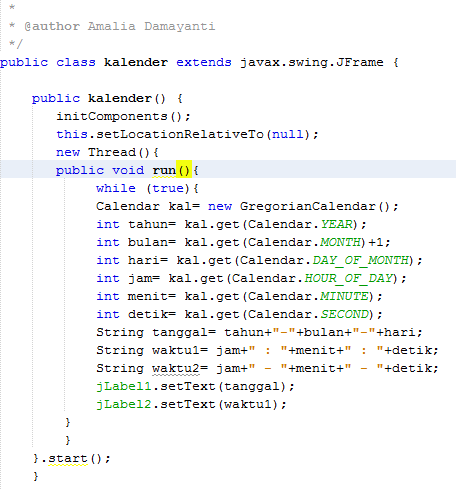Click the 'MINUTE' constant

coord(345,296)
